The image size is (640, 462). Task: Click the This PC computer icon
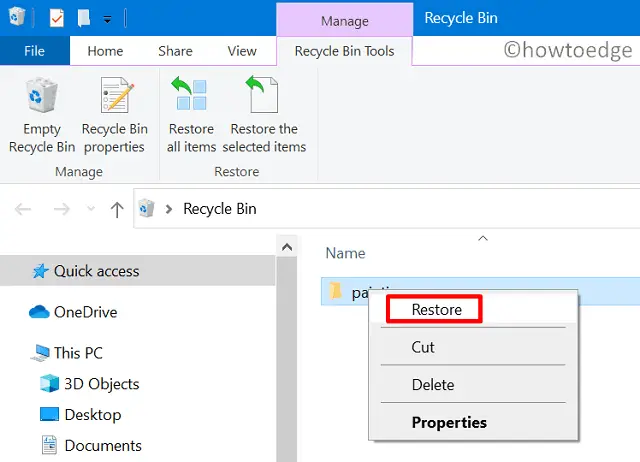point(40,353)
